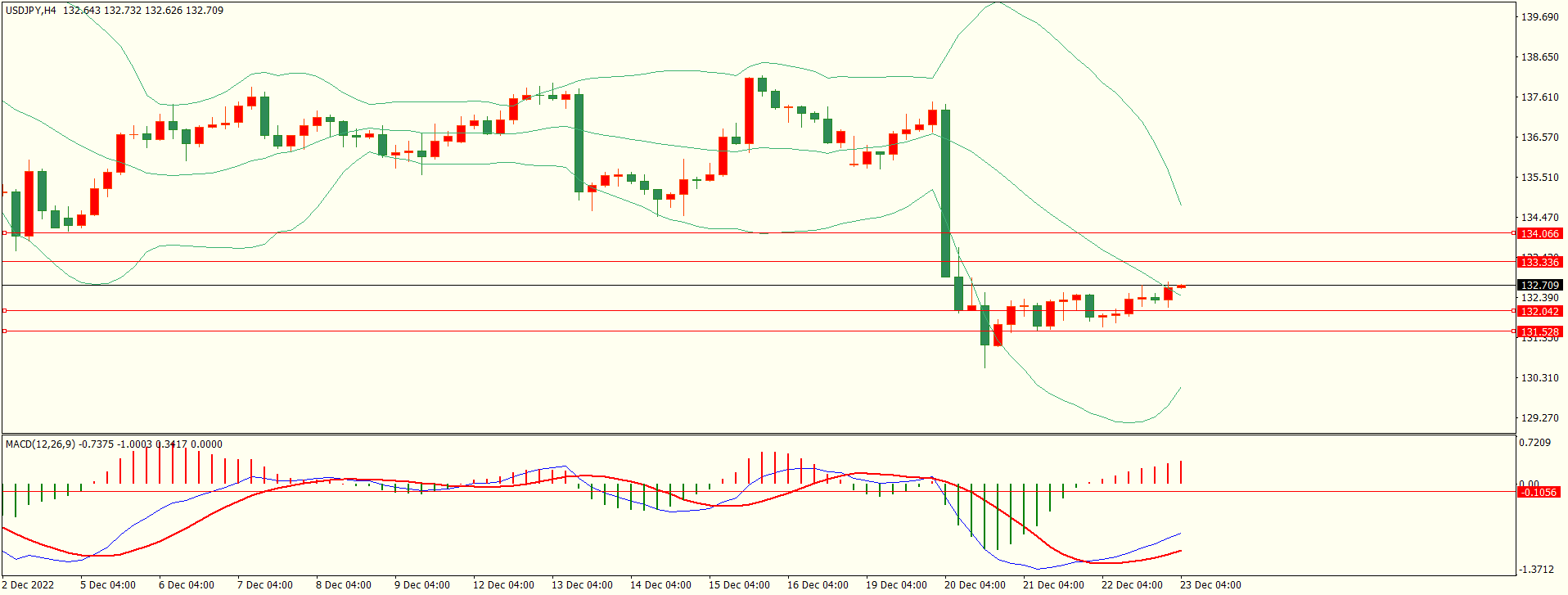Select the 134.066 red price label
The height and width of the screenshot is (595, 1568).
pos(1539,234)
